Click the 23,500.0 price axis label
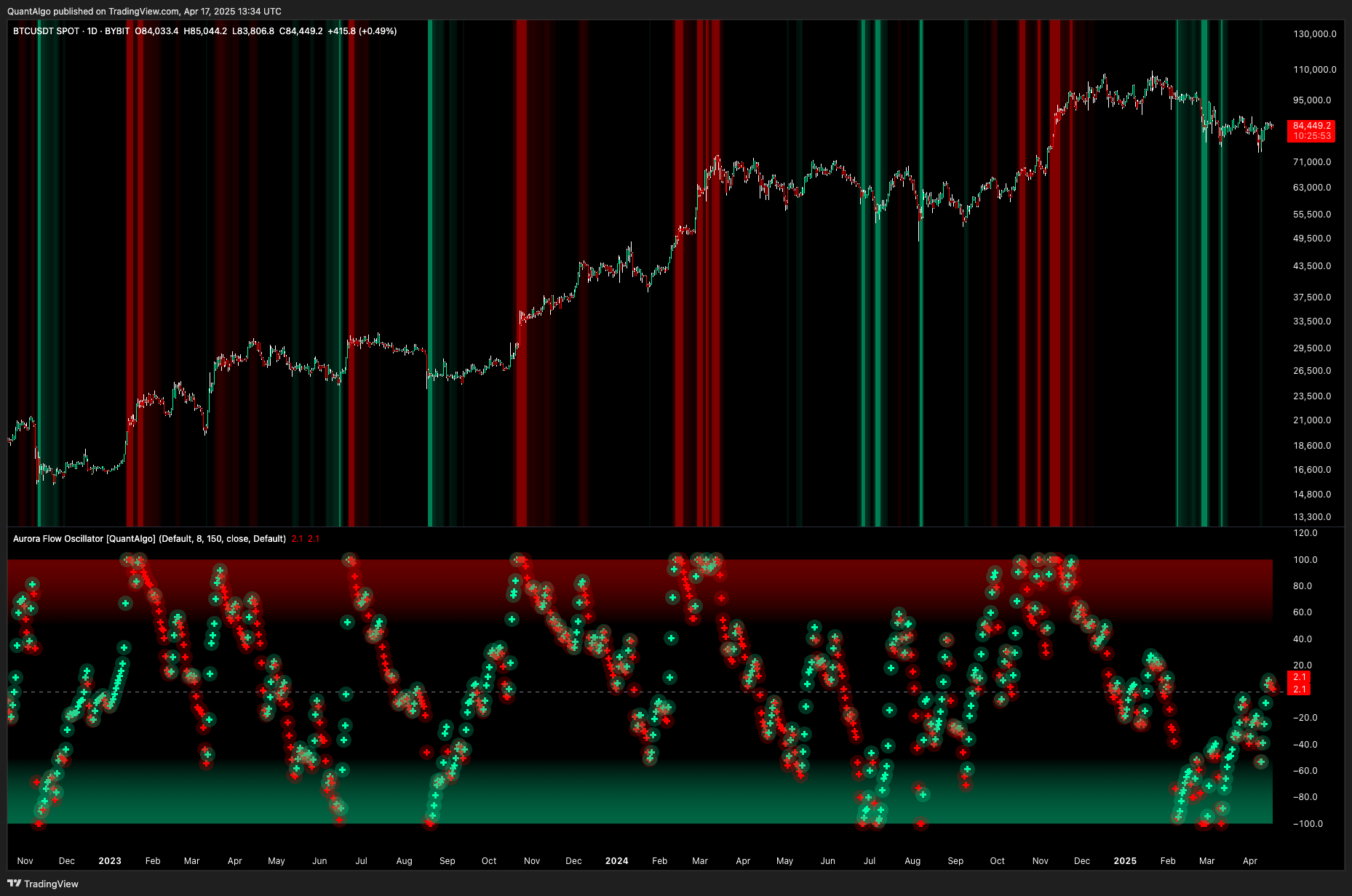Screen dimensions: 1352x896 click(1312, 396)
